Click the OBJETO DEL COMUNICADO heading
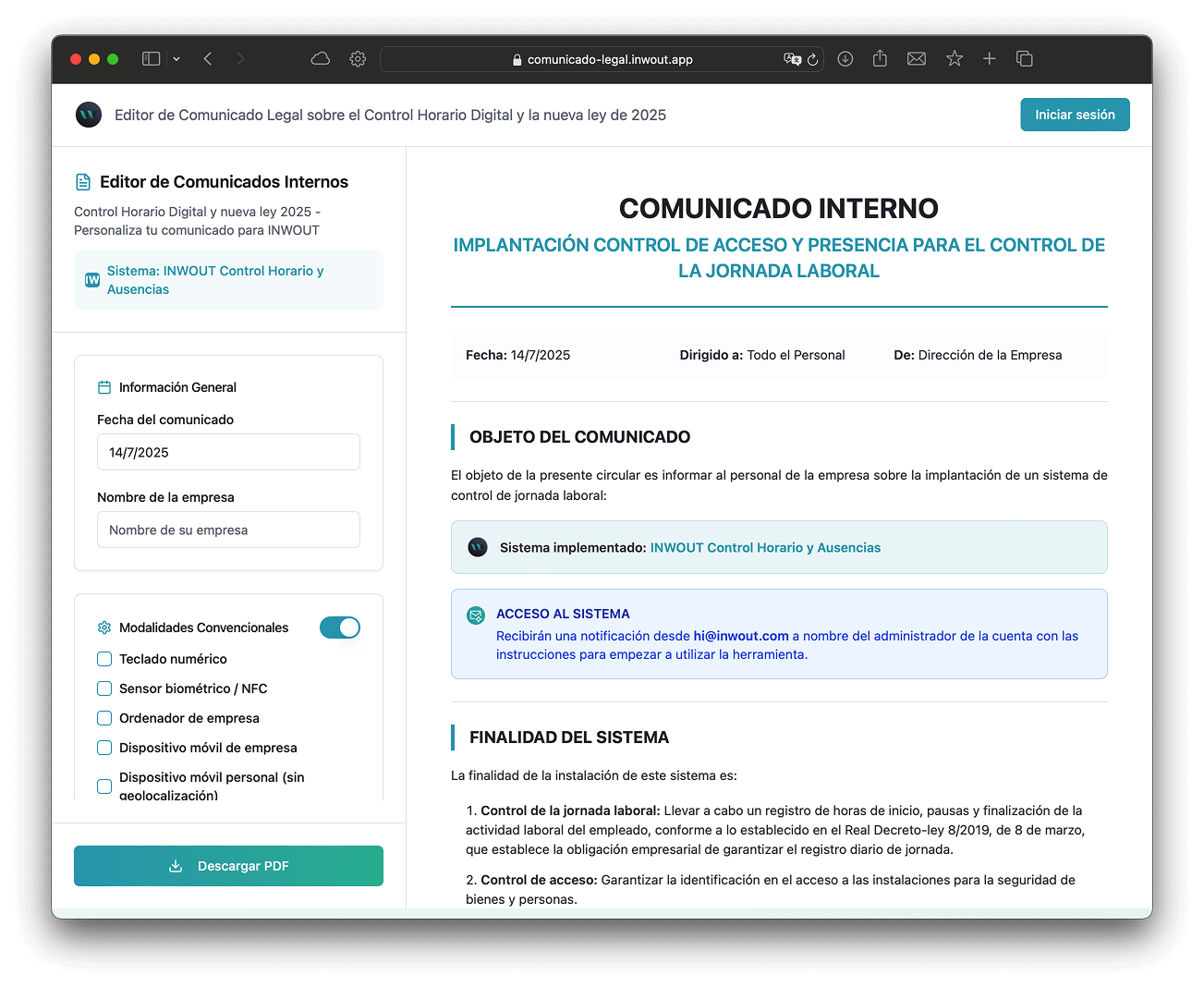 [x=579, y=437]
